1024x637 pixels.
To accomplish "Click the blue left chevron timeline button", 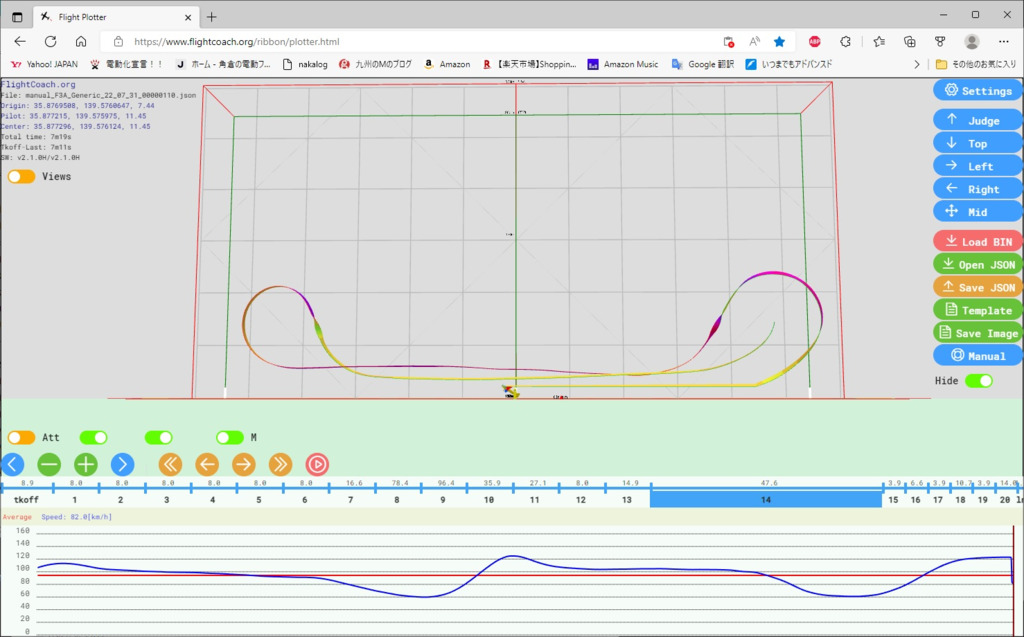I will [x=12, y=465].
